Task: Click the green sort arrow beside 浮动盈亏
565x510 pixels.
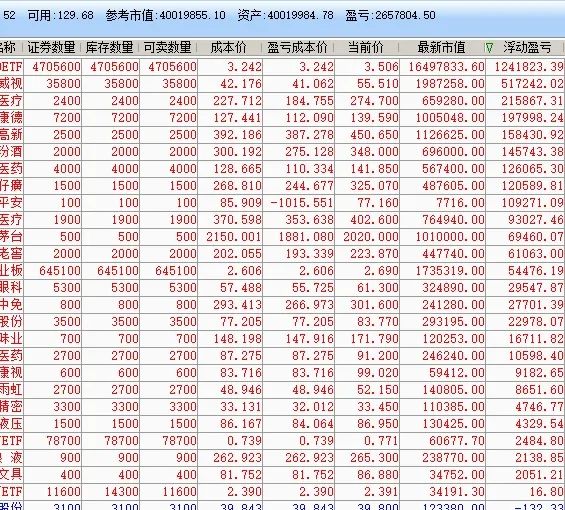Action: click(489, 48)
